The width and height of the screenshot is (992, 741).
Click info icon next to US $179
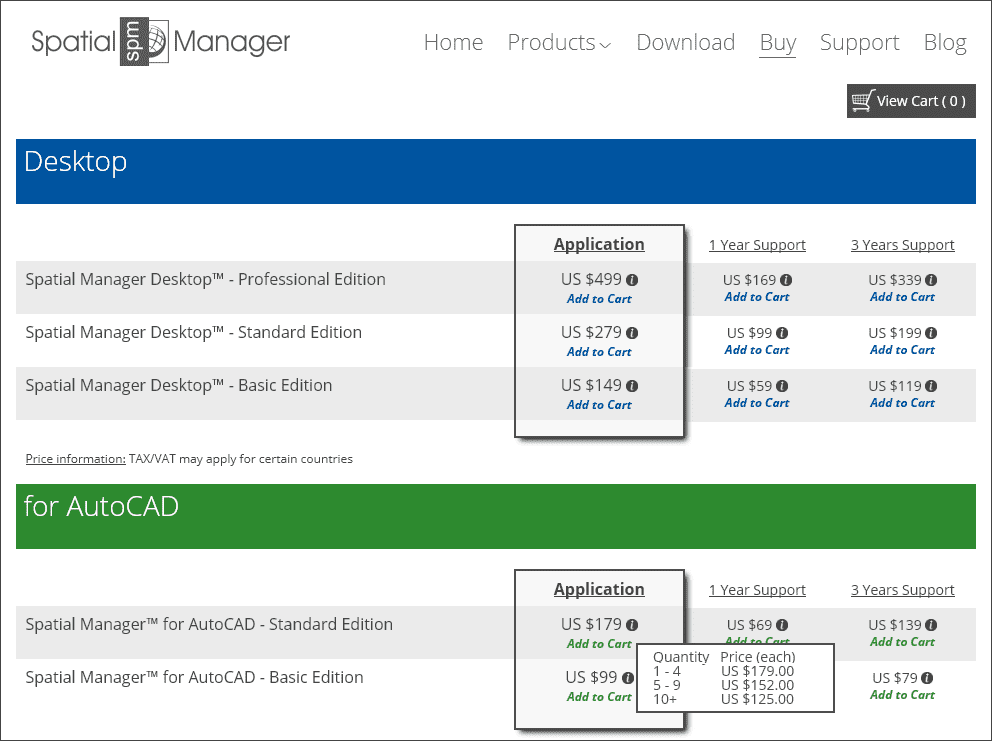click(632, 625)
